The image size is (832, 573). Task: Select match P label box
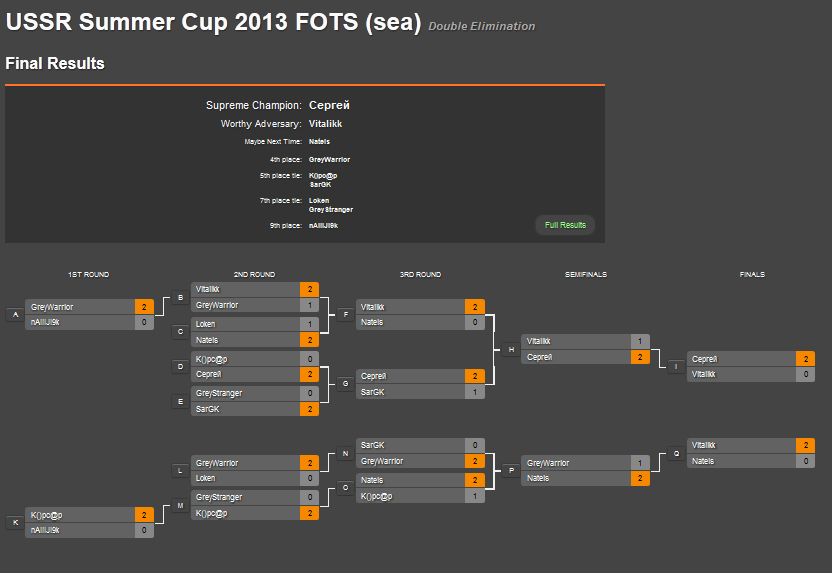coord(511,471)
